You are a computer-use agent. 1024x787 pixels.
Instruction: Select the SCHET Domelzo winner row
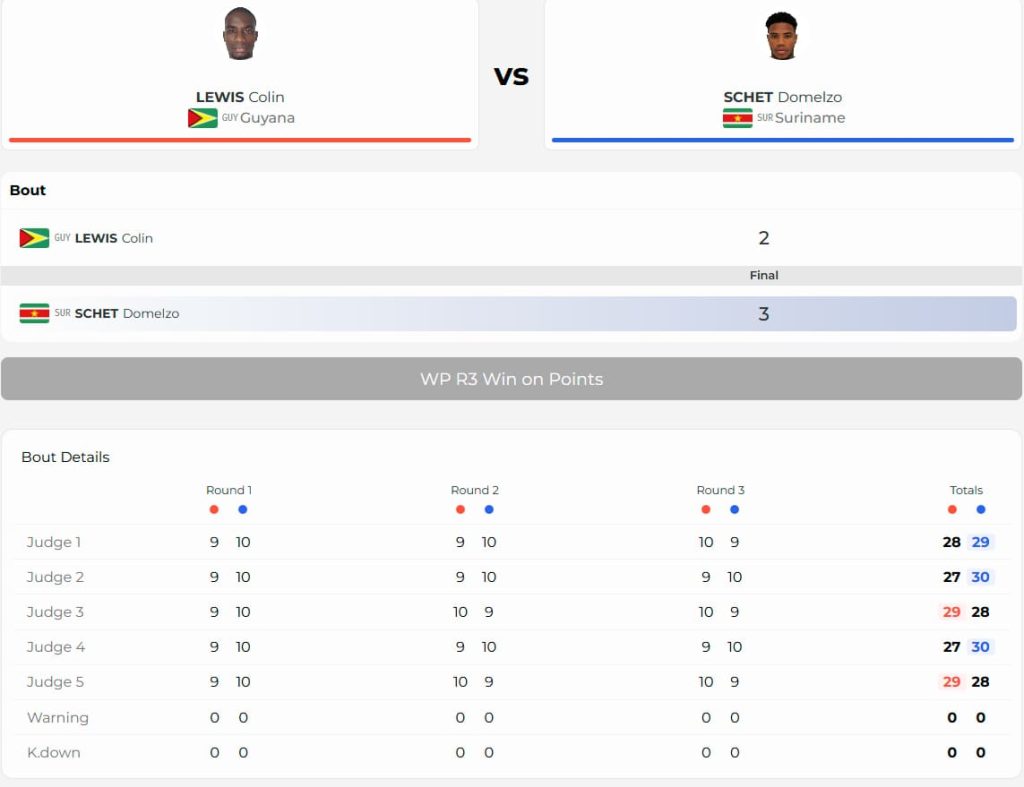click(x=511, y=313)
